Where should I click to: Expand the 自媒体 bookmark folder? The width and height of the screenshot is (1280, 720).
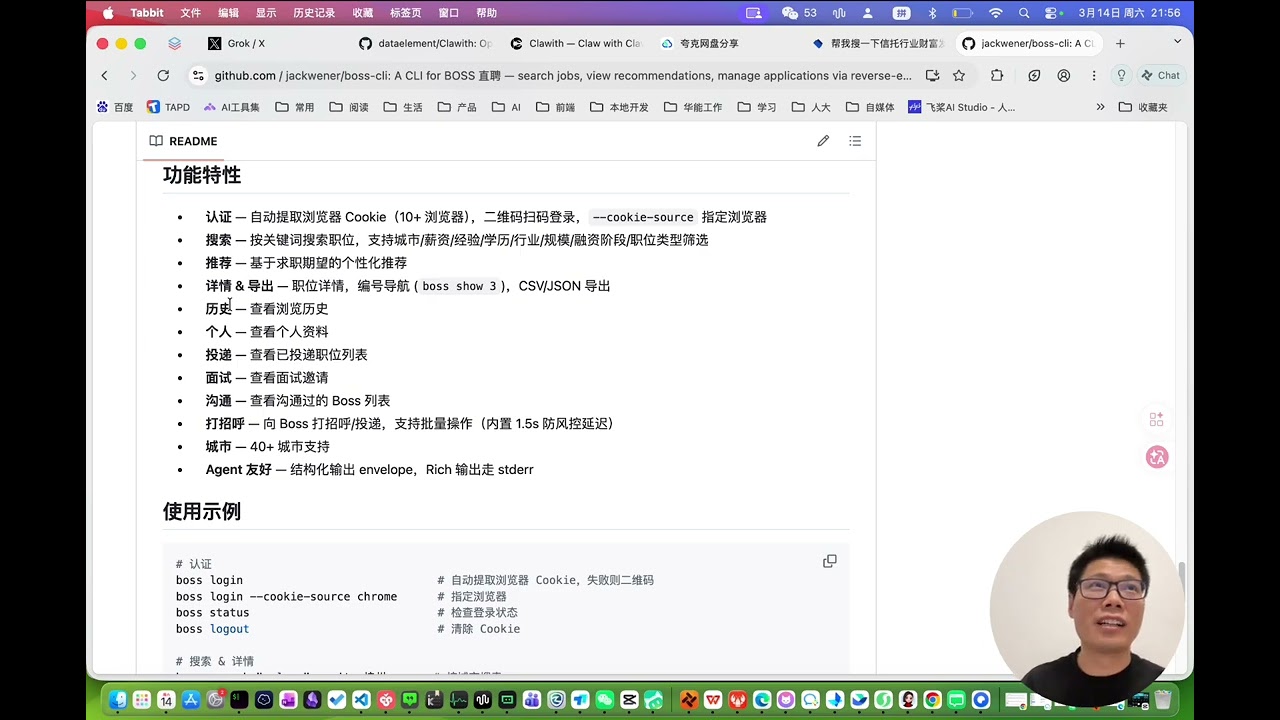[x=870, y=107]
